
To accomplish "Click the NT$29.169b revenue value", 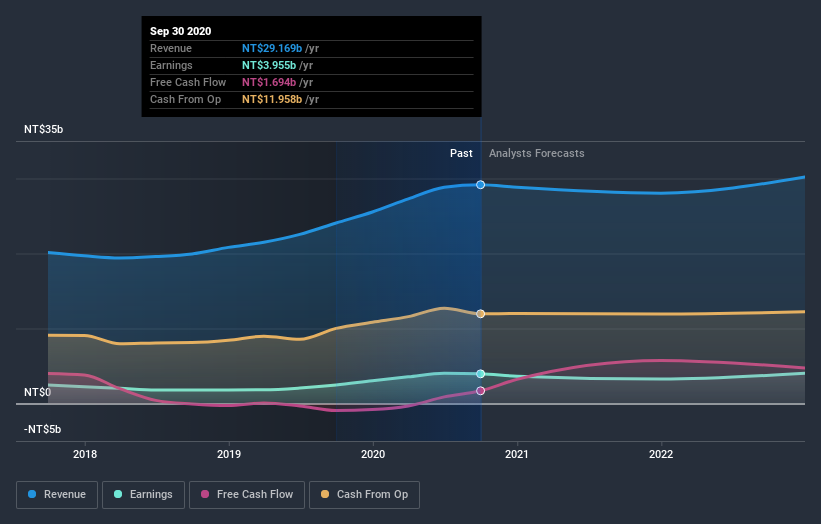I will (272, 48).
